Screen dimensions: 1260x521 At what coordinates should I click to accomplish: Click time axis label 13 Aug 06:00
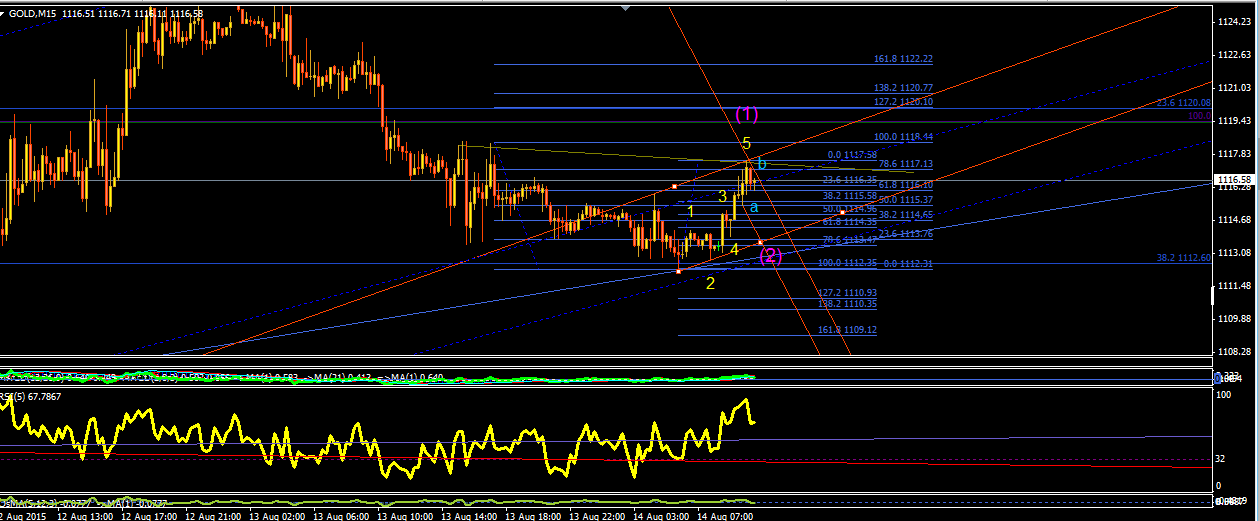click(x=342, y=516)
